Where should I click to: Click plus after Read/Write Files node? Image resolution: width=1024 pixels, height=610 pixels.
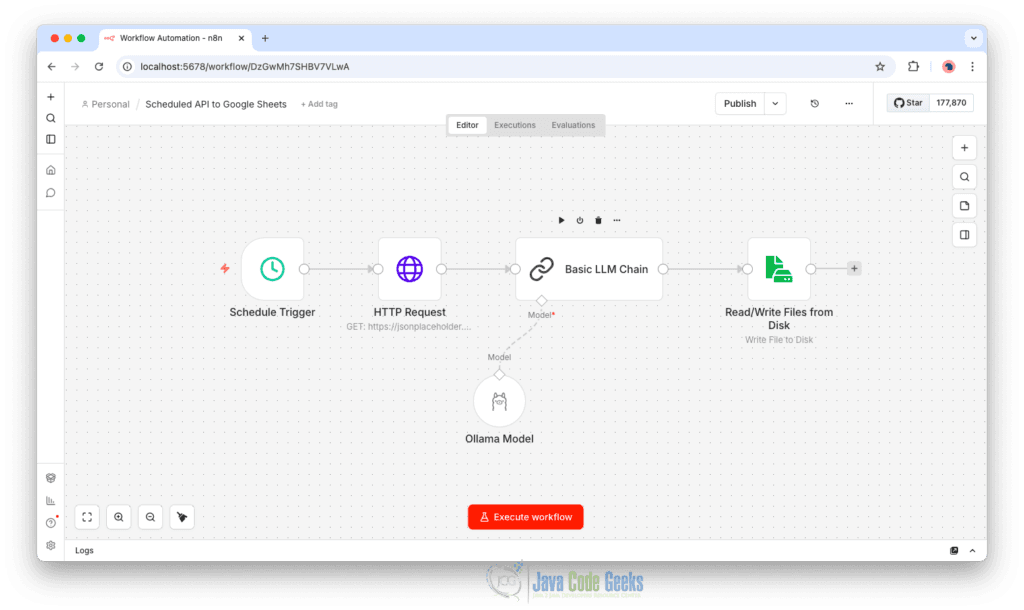(854, 268)
